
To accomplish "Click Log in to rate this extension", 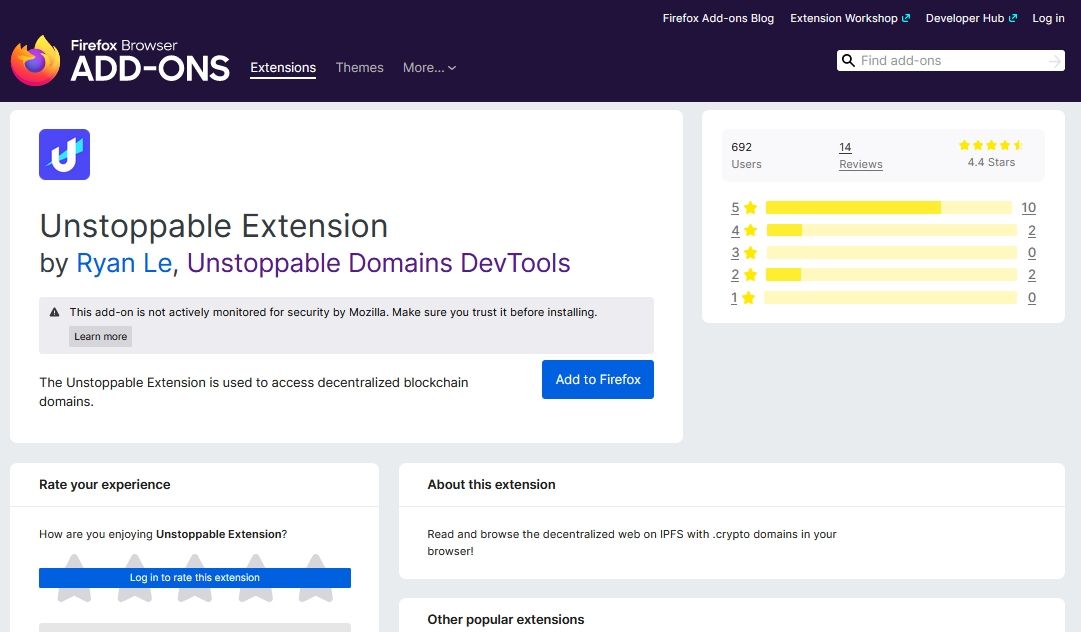I will pos(195,578).
